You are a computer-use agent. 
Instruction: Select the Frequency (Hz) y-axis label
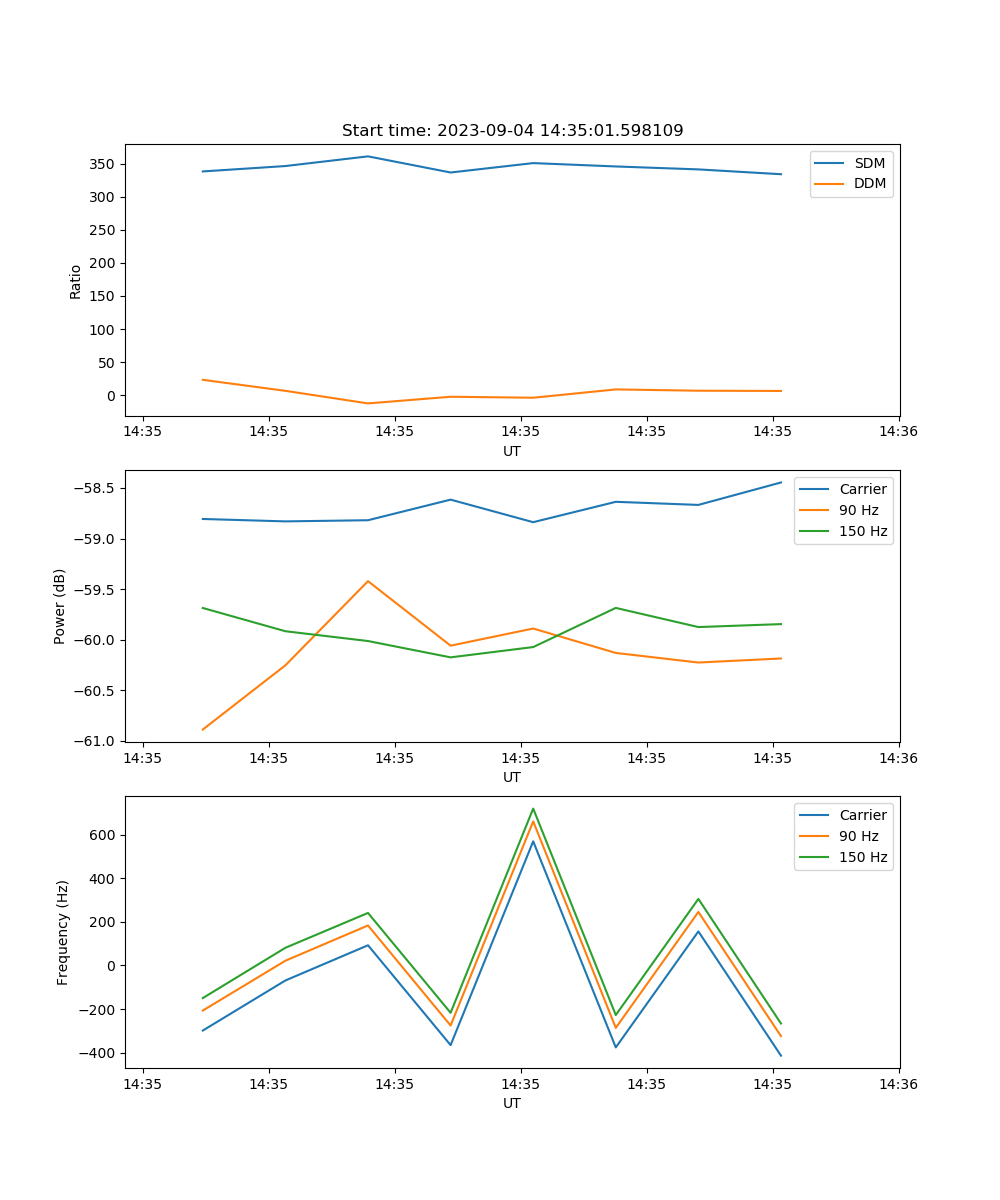(63, 932)
